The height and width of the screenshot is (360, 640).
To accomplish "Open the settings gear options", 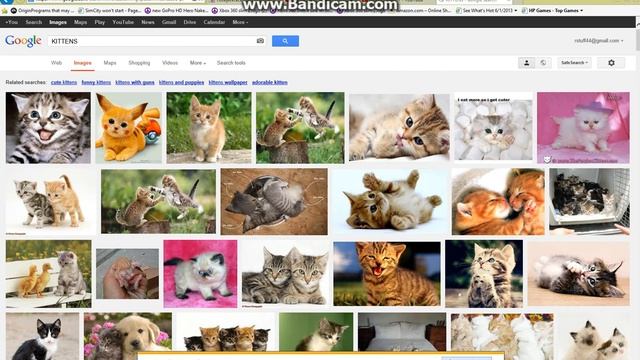I will [611, 63].
